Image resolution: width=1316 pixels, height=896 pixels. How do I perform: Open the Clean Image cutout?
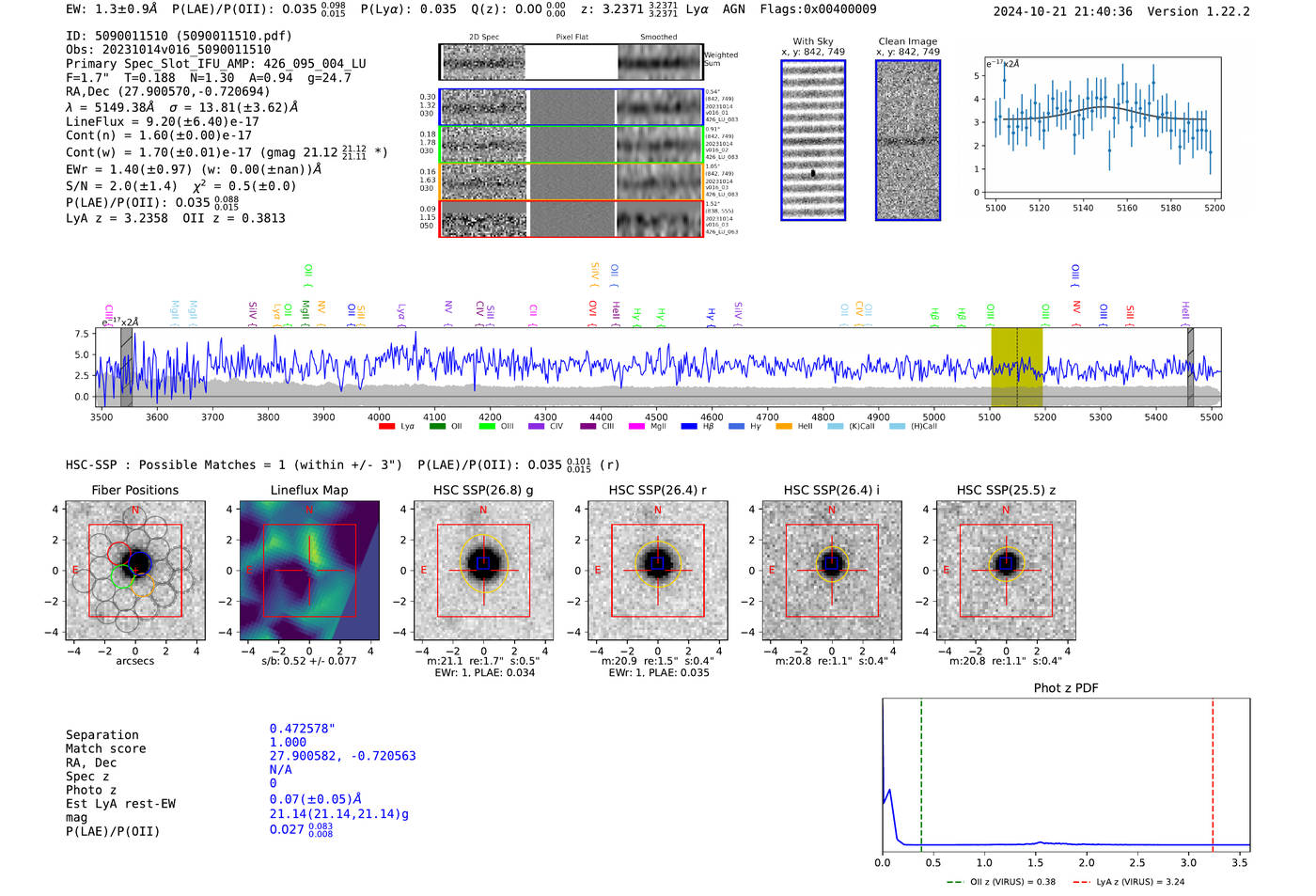point(908,140)
